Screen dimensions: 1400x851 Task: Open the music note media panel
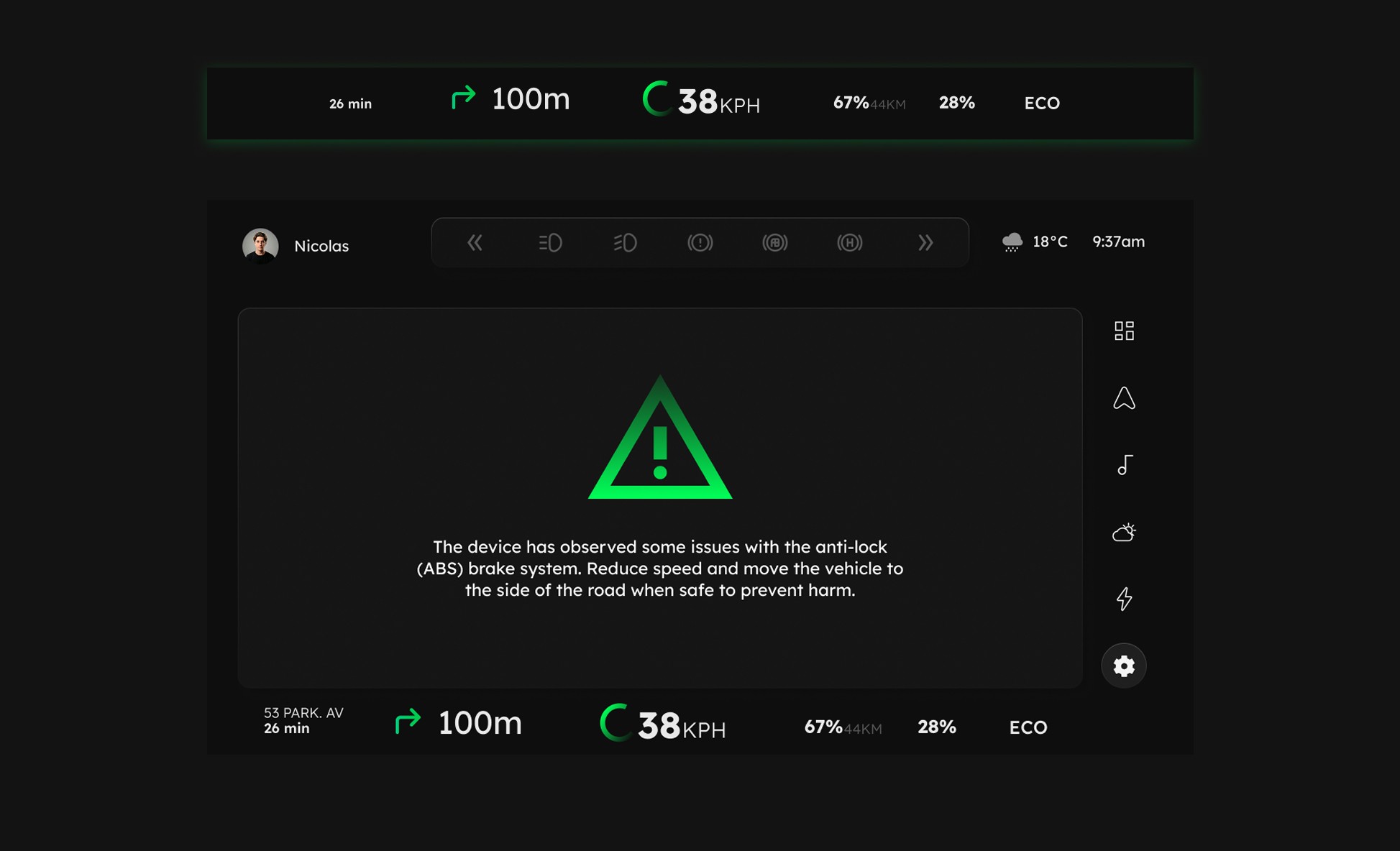1124,465
